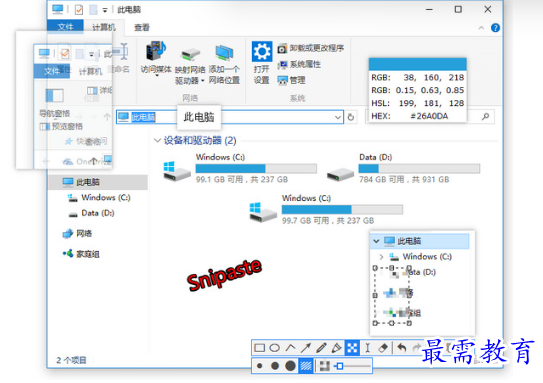Expand Windows (C:) in the pasted tree snippet
This screenshot has height=383, width=543.
coord(381,257)
